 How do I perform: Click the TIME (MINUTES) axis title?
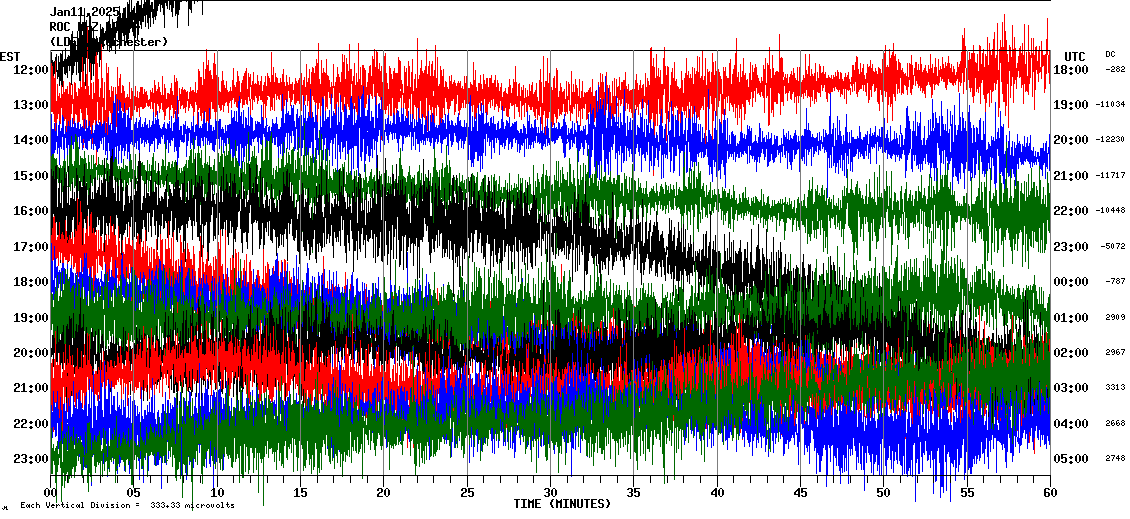tap(562, 504)
